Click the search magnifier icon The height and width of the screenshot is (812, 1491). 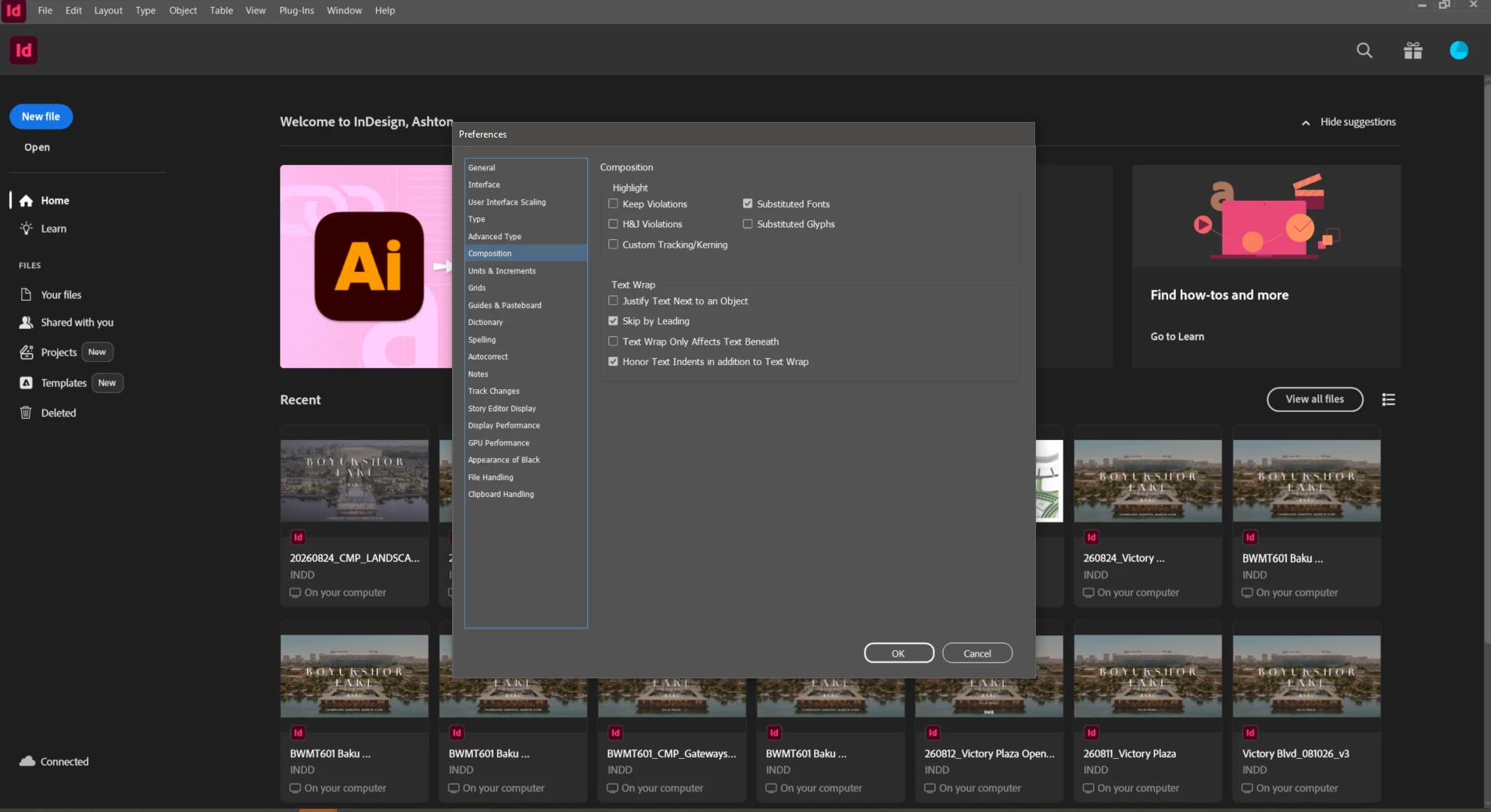tap(1364, 51)
